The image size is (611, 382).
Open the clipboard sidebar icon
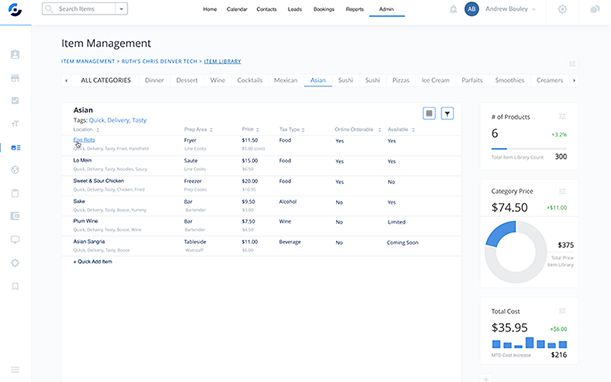click(15, 193)
